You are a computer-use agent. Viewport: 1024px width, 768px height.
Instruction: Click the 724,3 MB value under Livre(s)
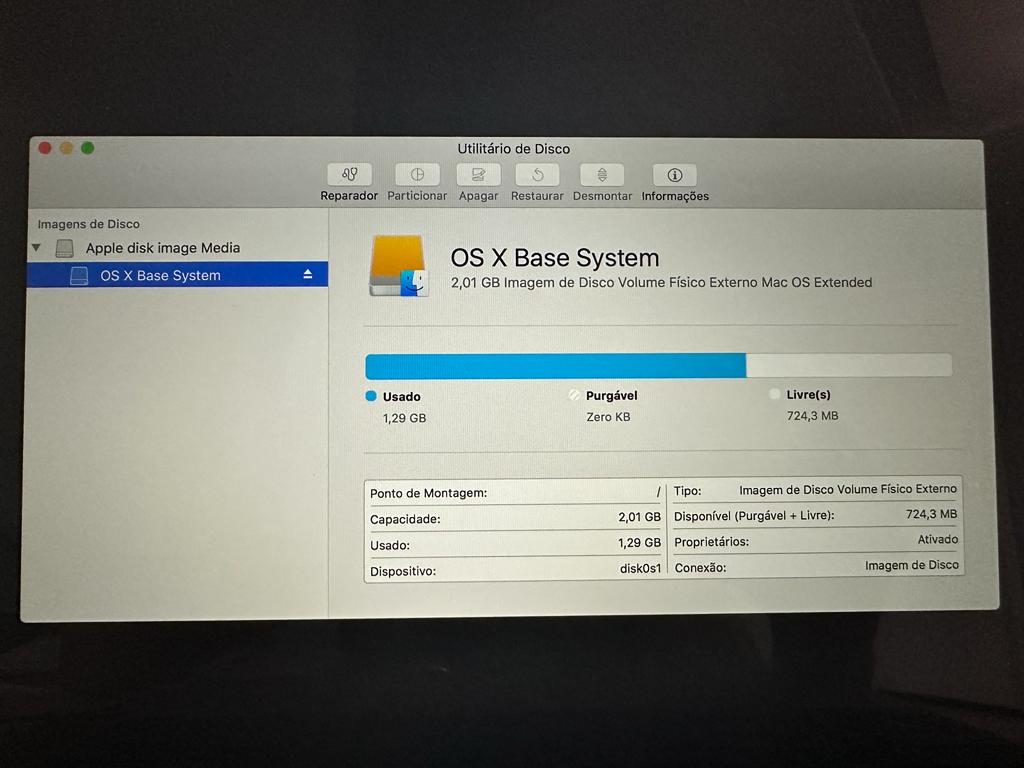click(x=812, y=415)
